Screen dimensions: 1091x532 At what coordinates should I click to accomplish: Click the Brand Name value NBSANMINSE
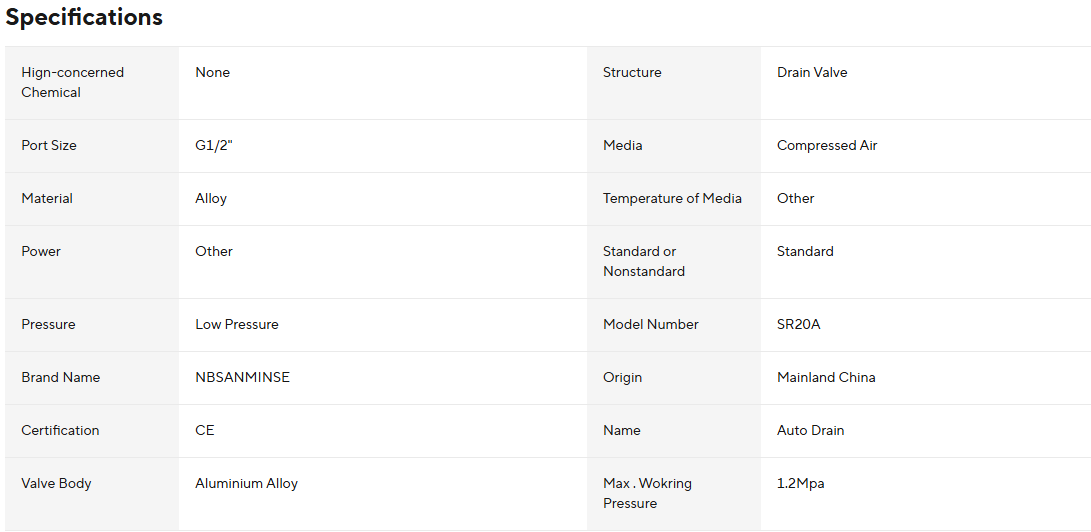point(242,377)
